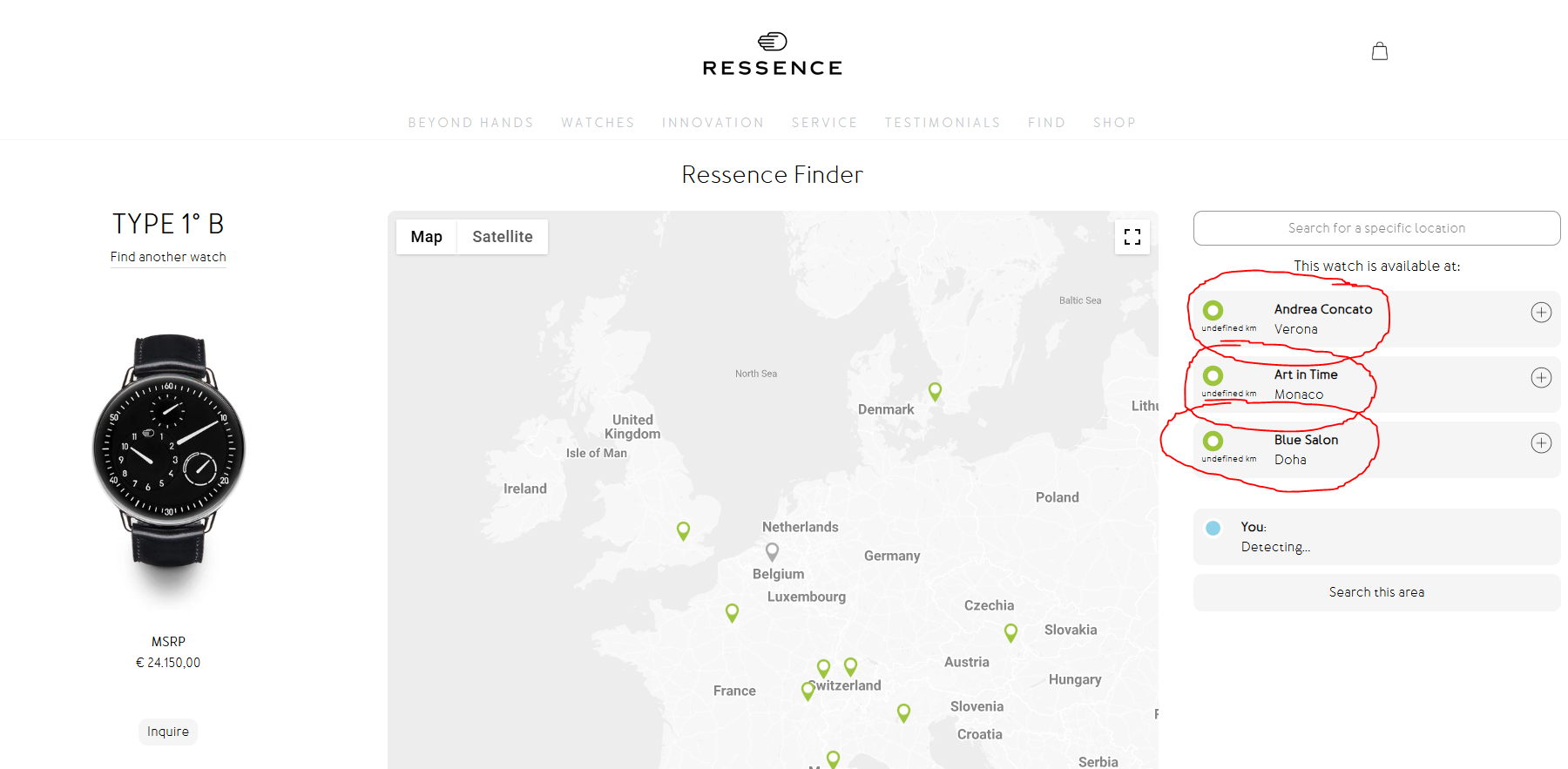Select the map pin near Slovenia
This screenshot has height=769, width=1568.
904,713
